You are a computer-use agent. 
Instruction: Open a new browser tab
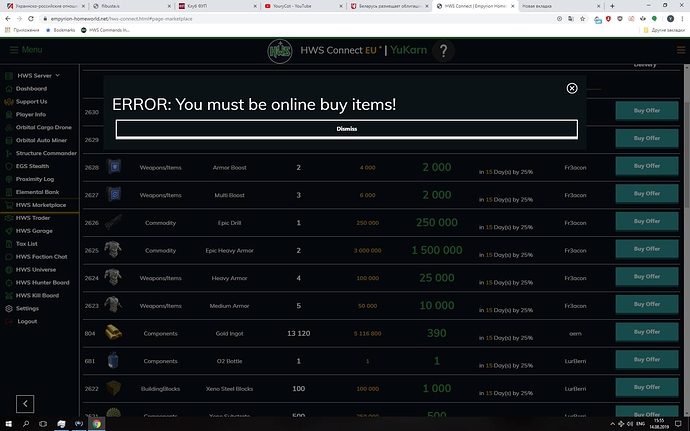(612, 6)
